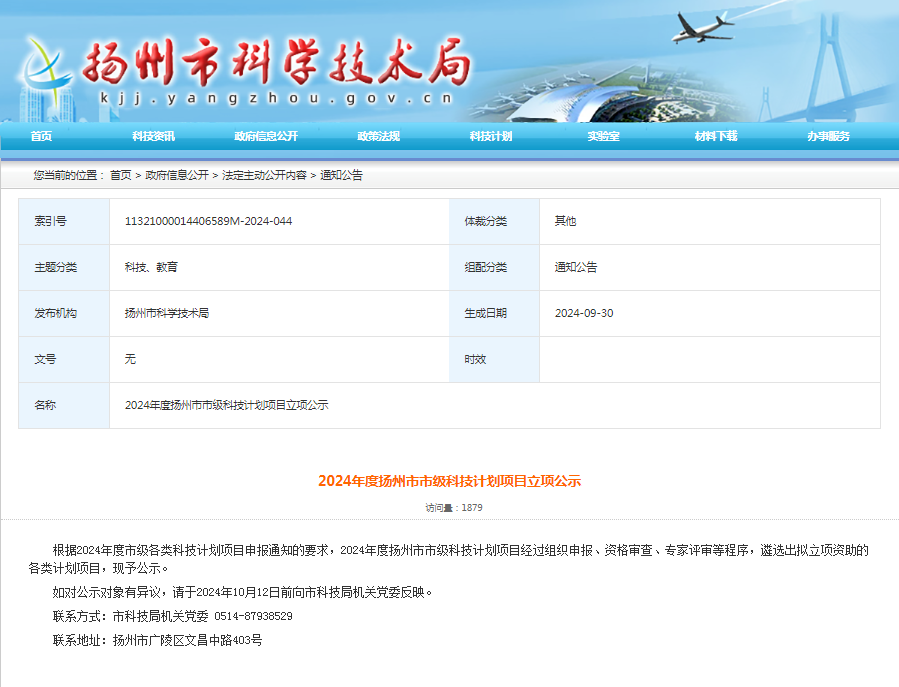Switch to the 首页 navigation tab
This screenshot has width=899, height=687.
click(x=40, y=135)
